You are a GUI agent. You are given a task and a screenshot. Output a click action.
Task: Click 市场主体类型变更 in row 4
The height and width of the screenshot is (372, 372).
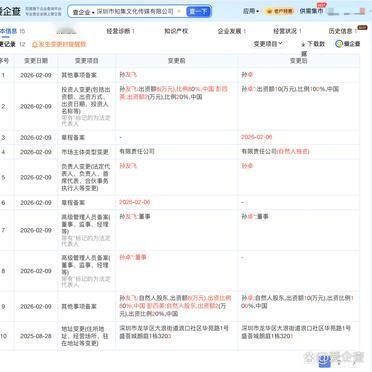tap(85, 152)
